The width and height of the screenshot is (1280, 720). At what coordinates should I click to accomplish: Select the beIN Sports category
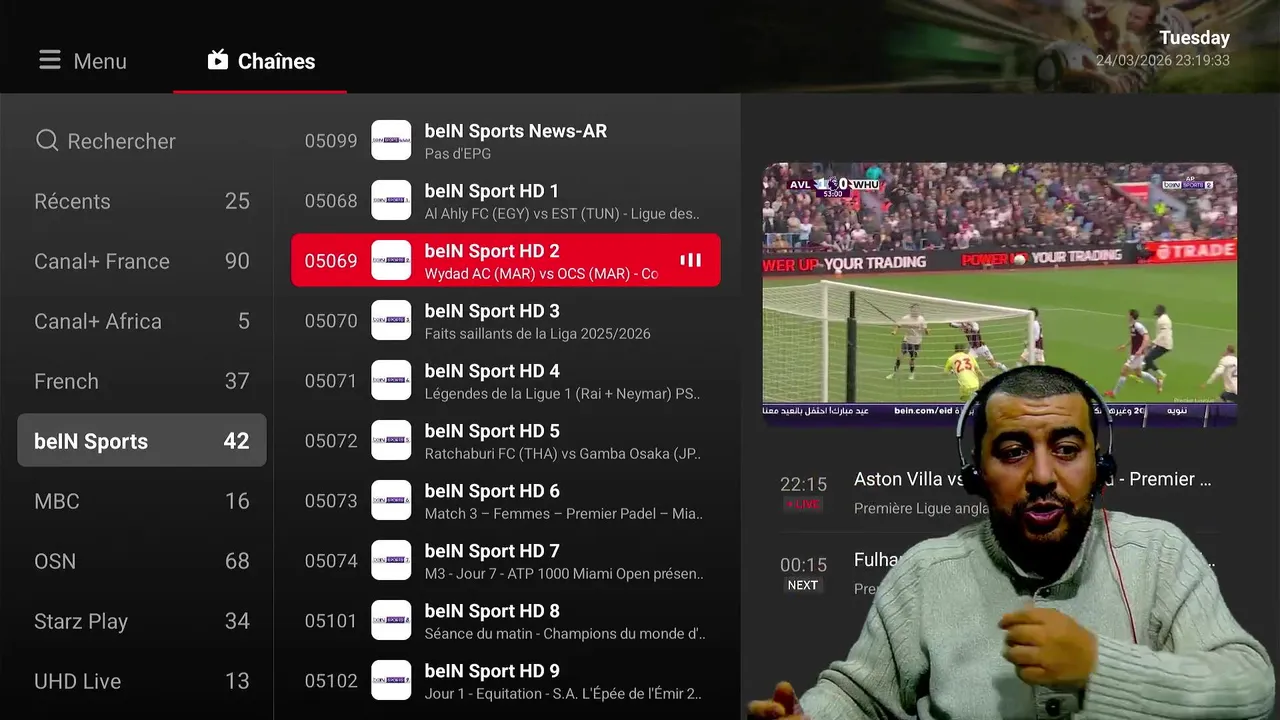click(142, 441)
